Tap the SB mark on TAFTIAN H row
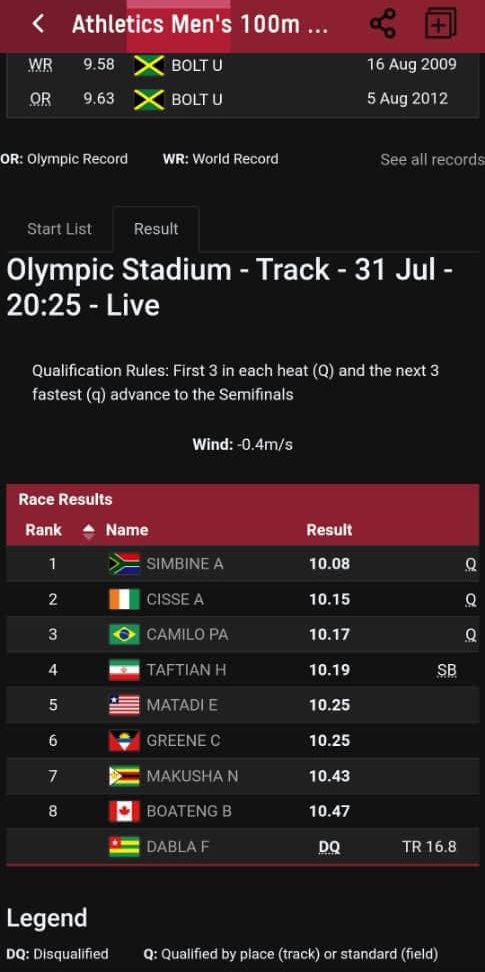The width and height of the screenshot is (485, 972). pos(447,670)
